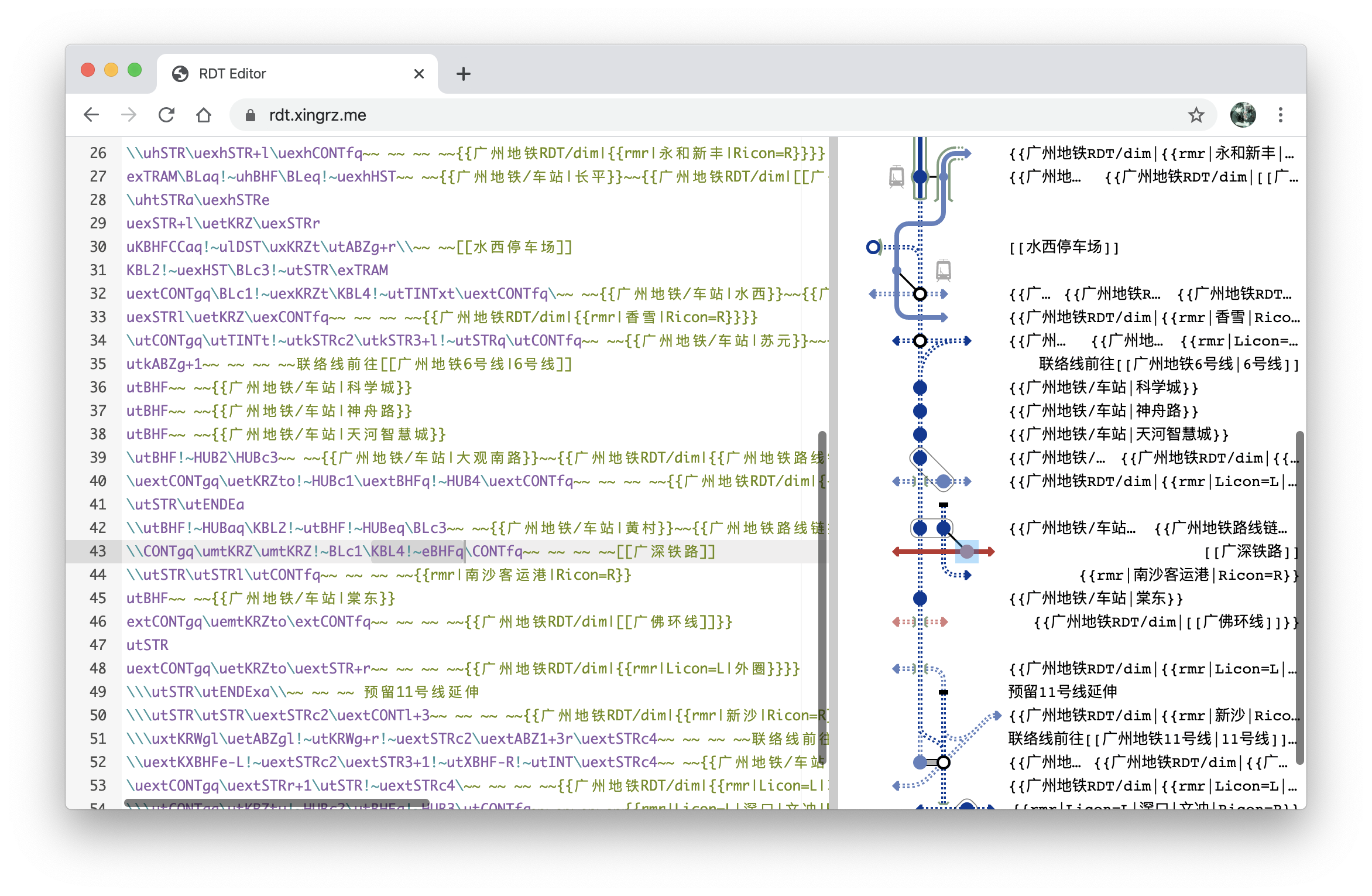
Task: Click the browser back arrow
Action: tap(91, 115)
